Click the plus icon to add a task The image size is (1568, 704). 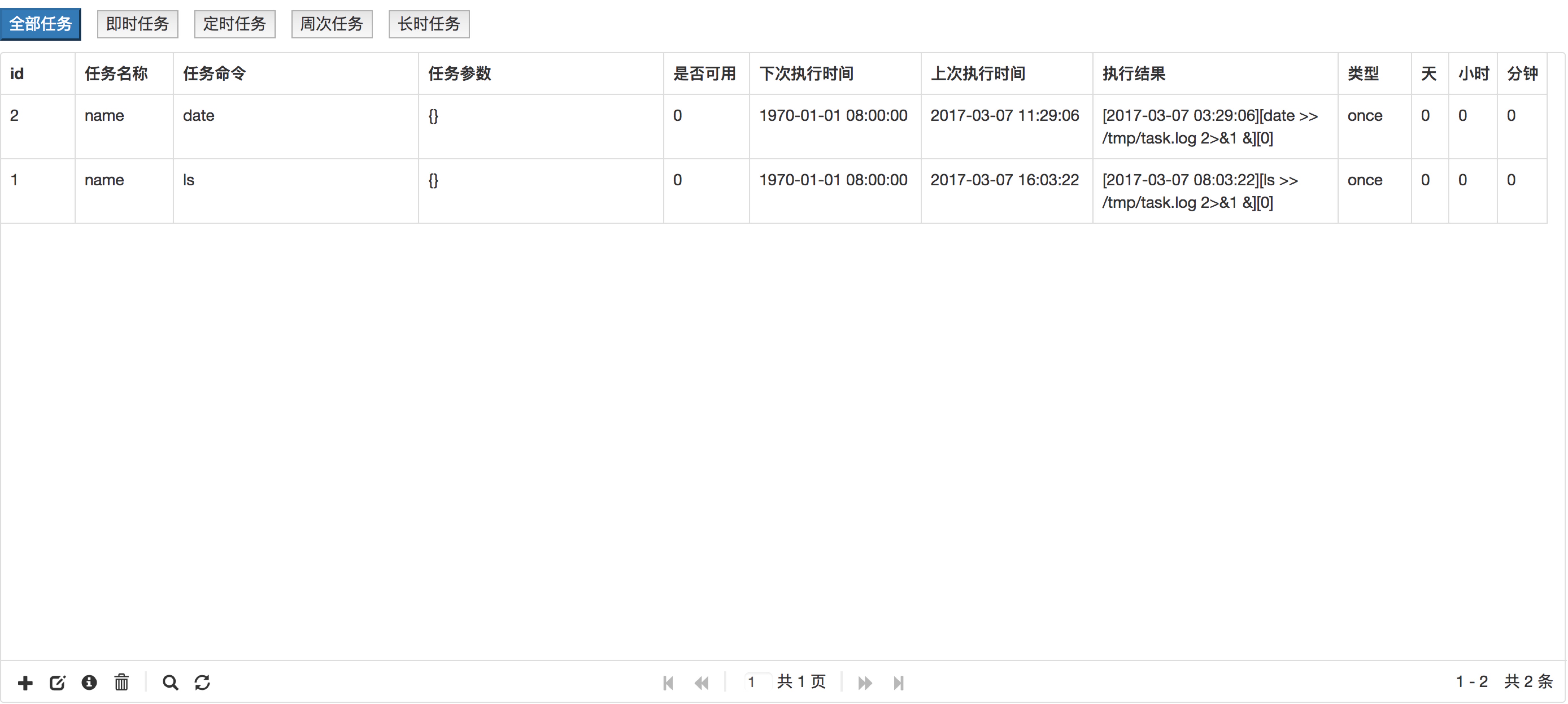pyautogui.click(x=25, y=683)
